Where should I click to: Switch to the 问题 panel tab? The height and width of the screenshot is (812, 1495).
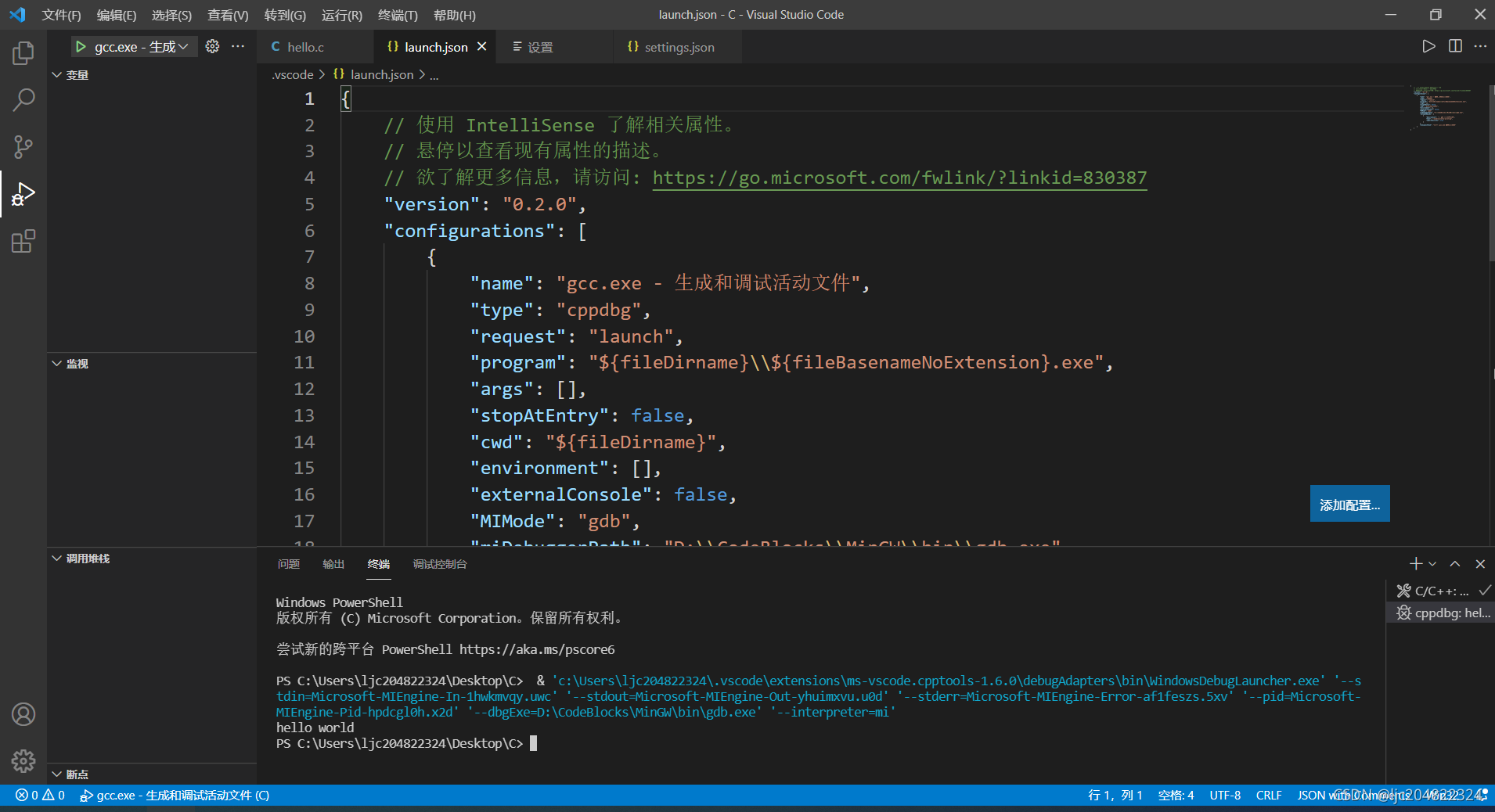click(289, 564)
